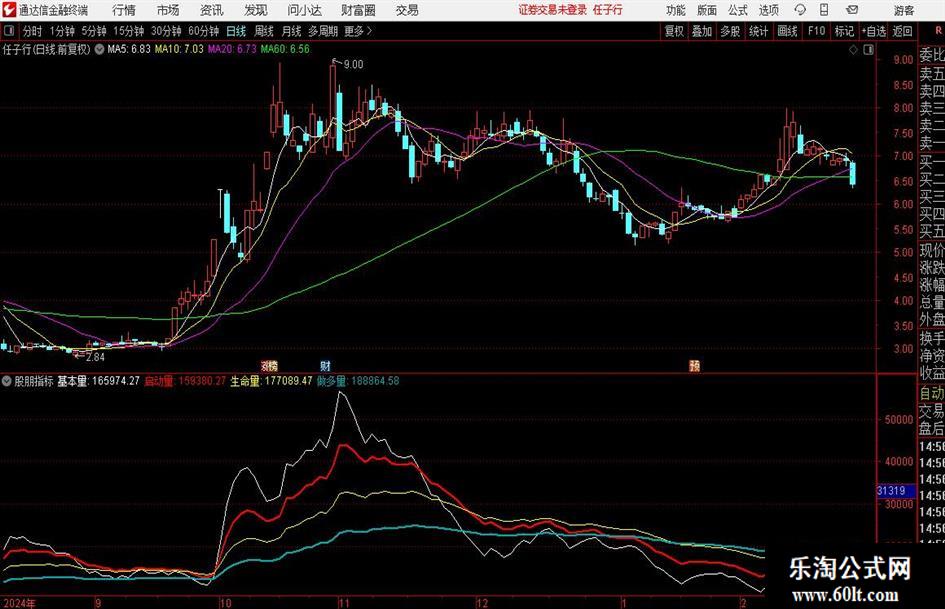This screenshot has height=609, width=945.
Task: Toggle the sidebar panel icon at toolbar left
Action: pos(9,31)
